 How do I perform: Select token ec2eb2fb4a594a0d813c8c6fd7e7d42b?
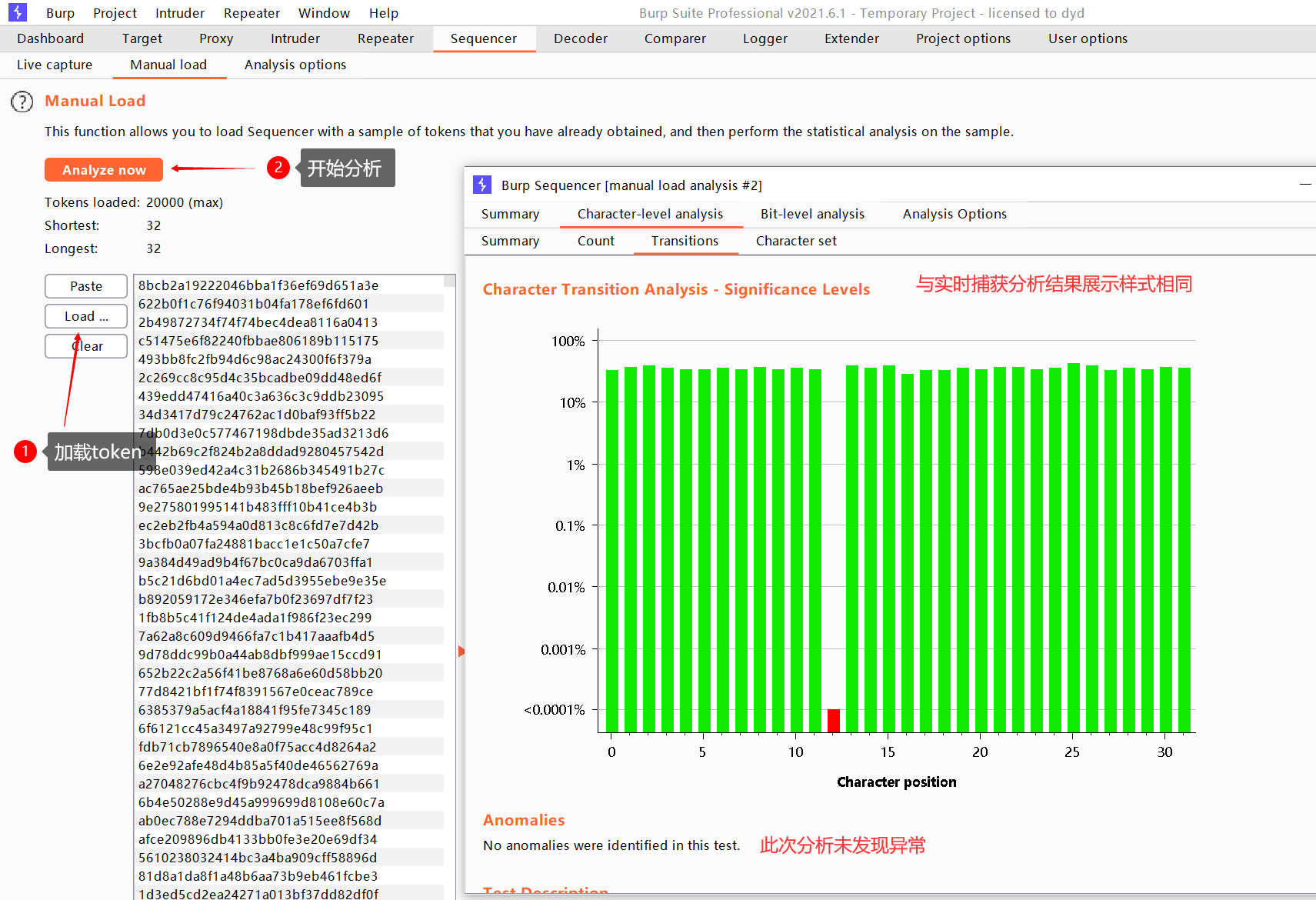tap(289, 525)
